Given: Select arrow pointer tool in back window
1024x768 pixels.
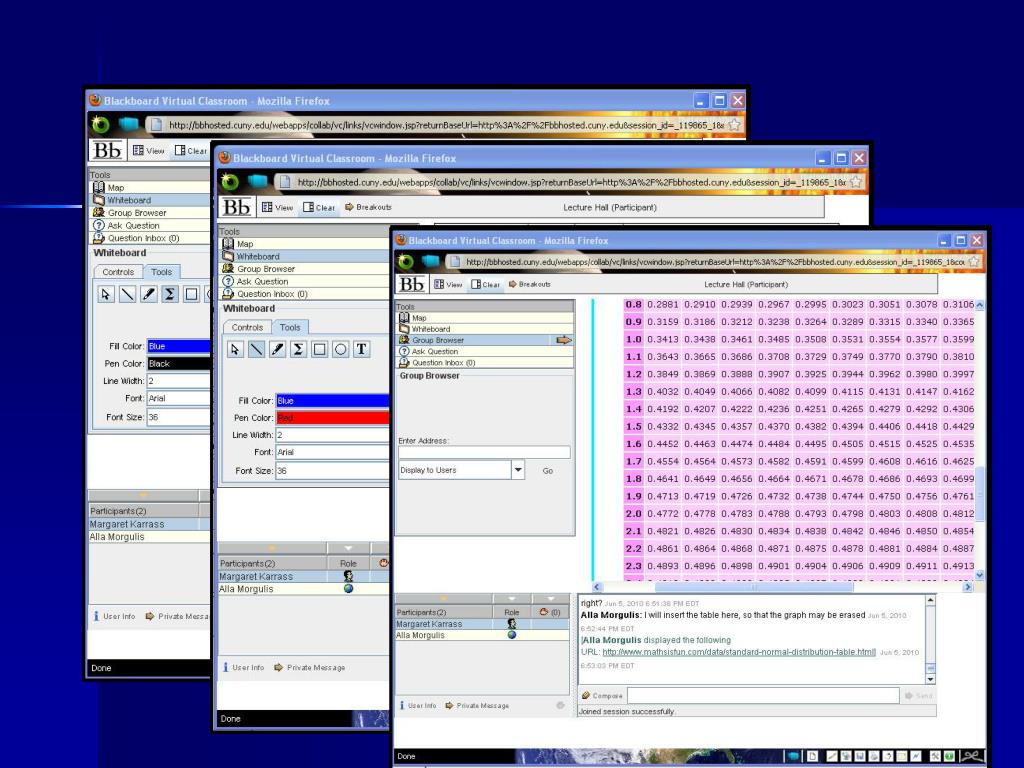Looking at the screenshot, I should [x=106, y=295].
